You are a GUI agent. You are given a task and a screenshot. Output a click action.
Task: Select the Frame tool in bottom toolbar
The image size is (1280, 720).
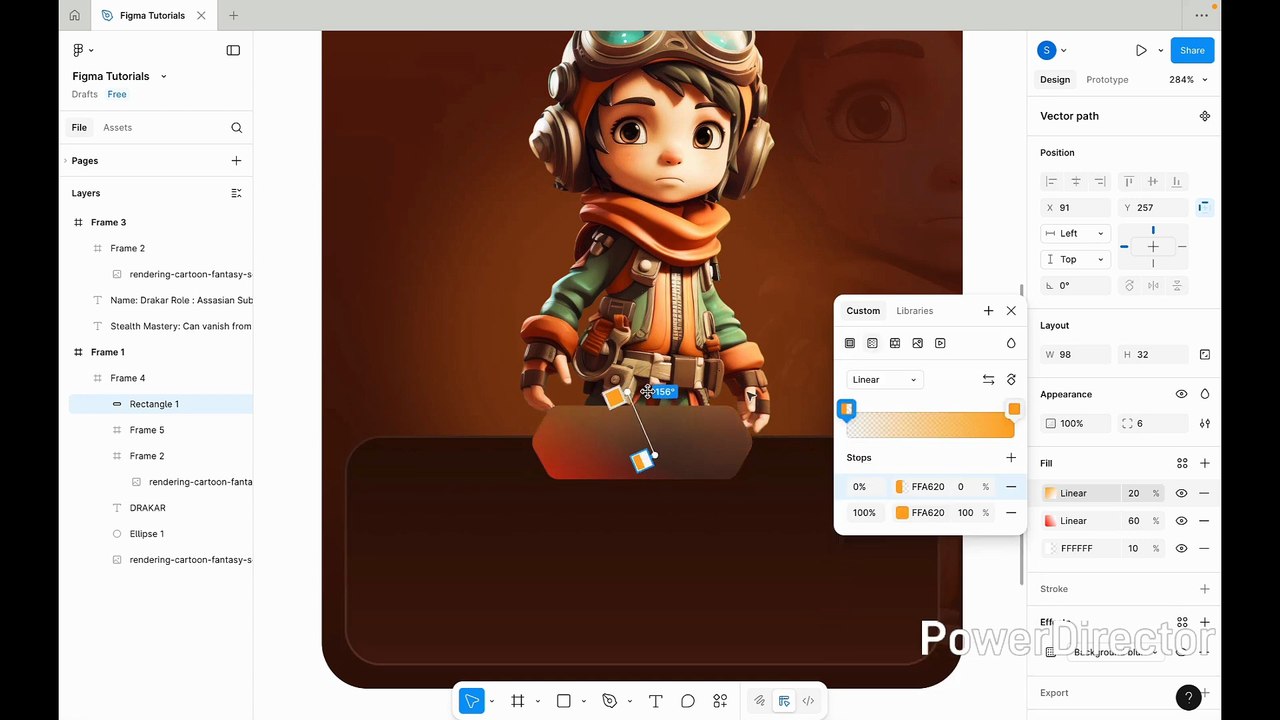pos(518,701)
